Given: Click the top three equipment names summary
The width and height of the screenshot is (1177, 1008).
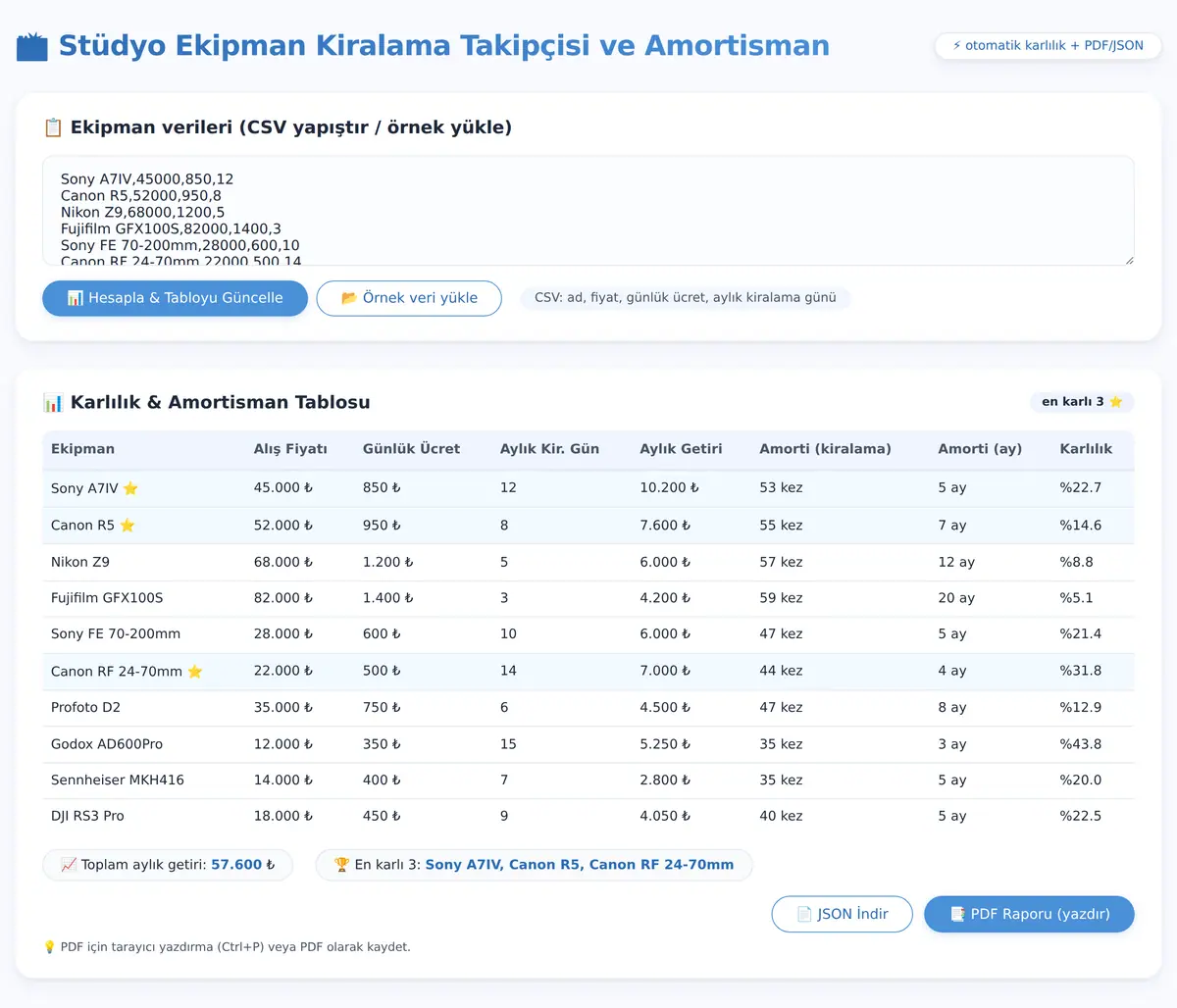Looking at the screenshot, I should click(580, 865).
